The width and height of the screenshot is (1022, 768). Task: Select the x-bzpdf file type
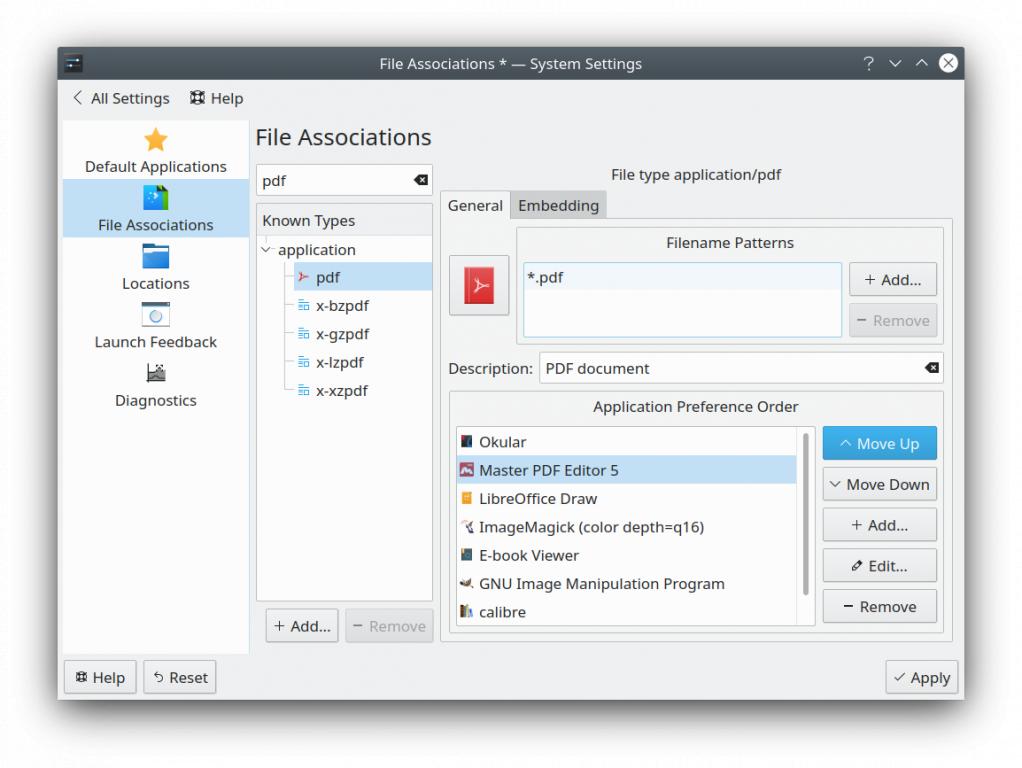click(x=342, y=306)
